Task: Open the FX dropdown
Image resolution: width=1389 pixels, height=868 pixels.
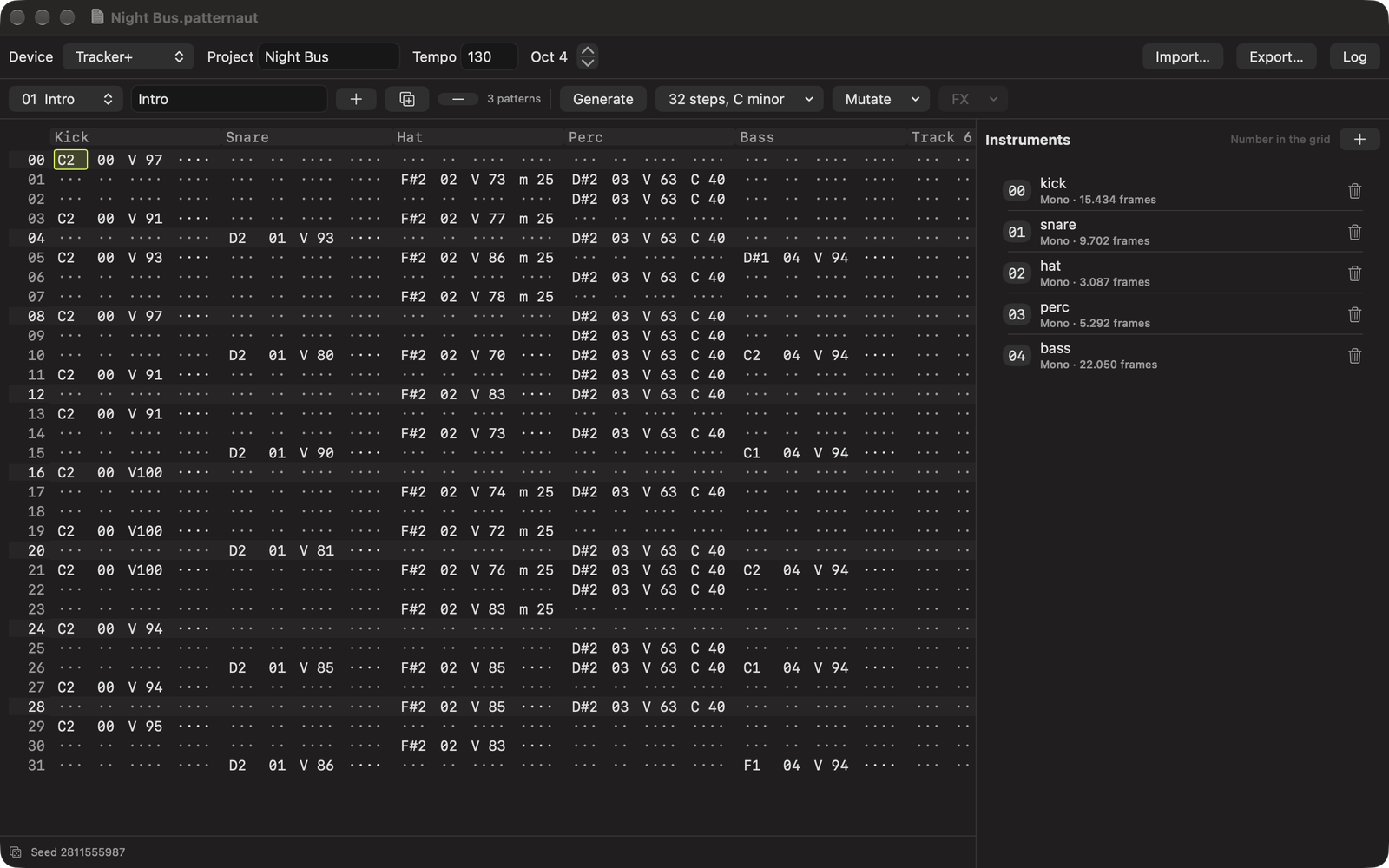Action: point(973,99)
